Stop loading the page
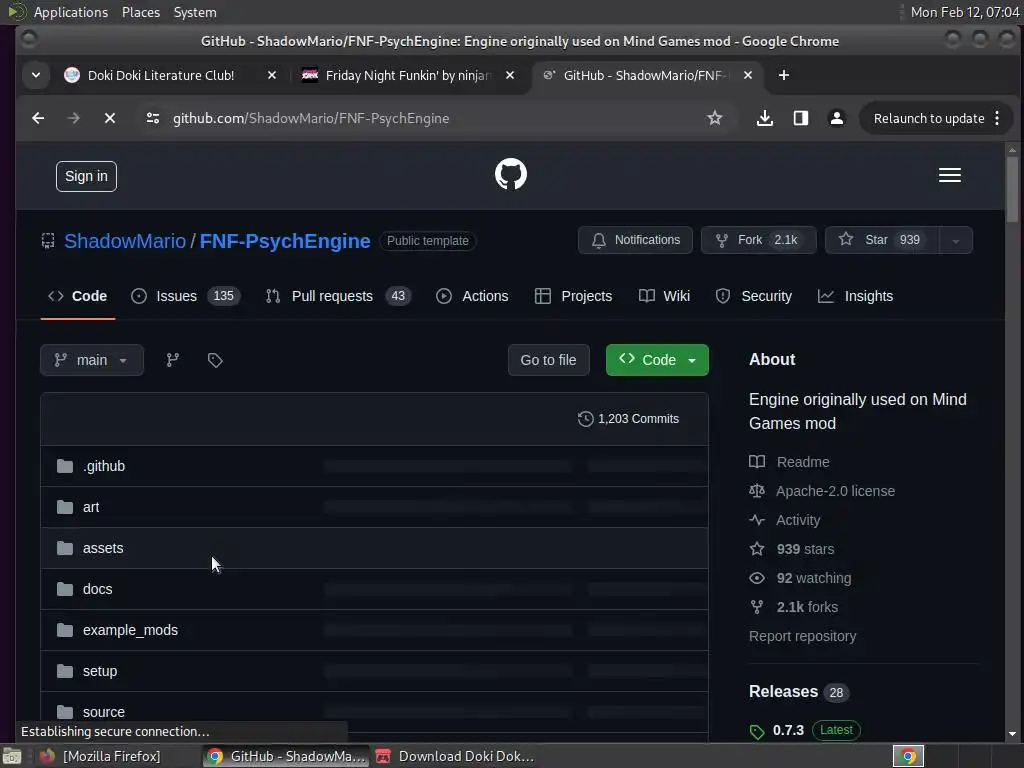Image resolution: width=1024 pixels, height=768 pixels. pos(110,118)
